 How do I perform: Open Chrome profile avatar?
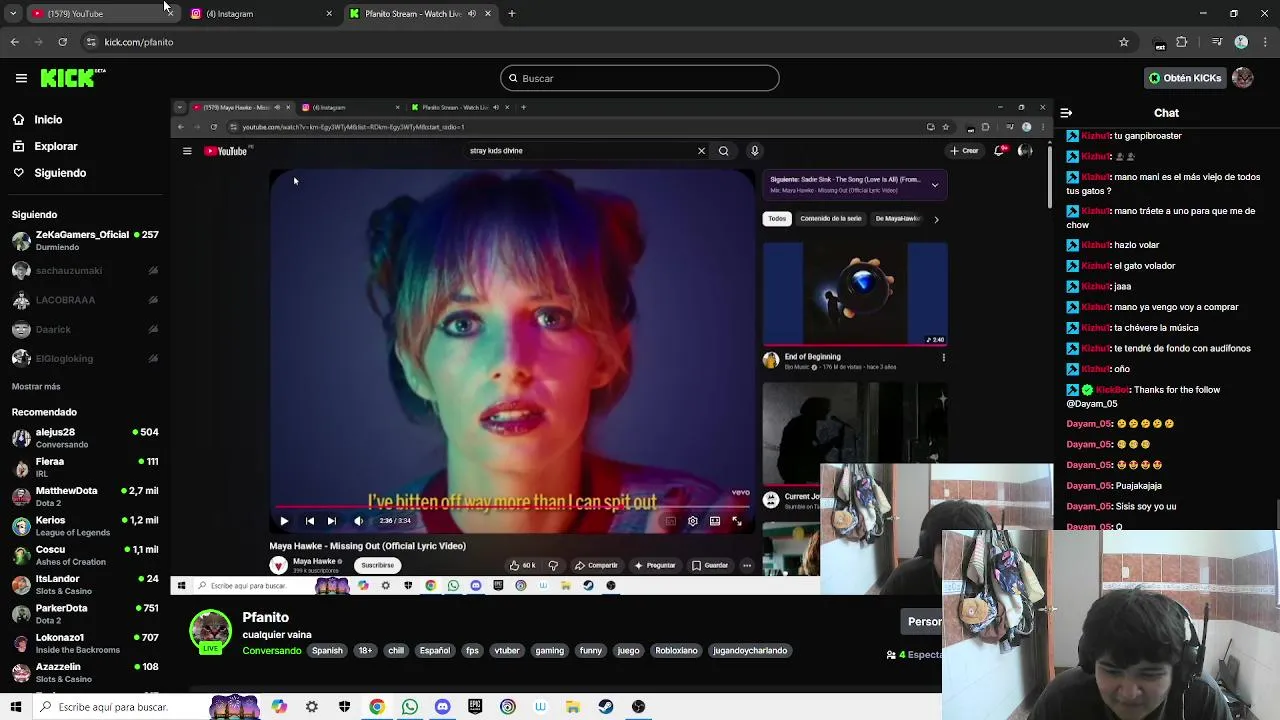pos(1241,42)
